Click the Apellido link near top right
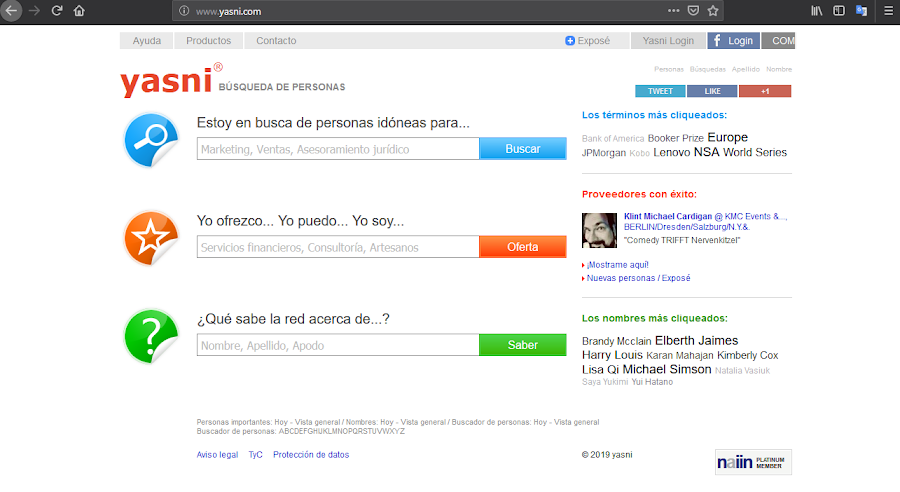900x492 pixels. coord(746,69)
